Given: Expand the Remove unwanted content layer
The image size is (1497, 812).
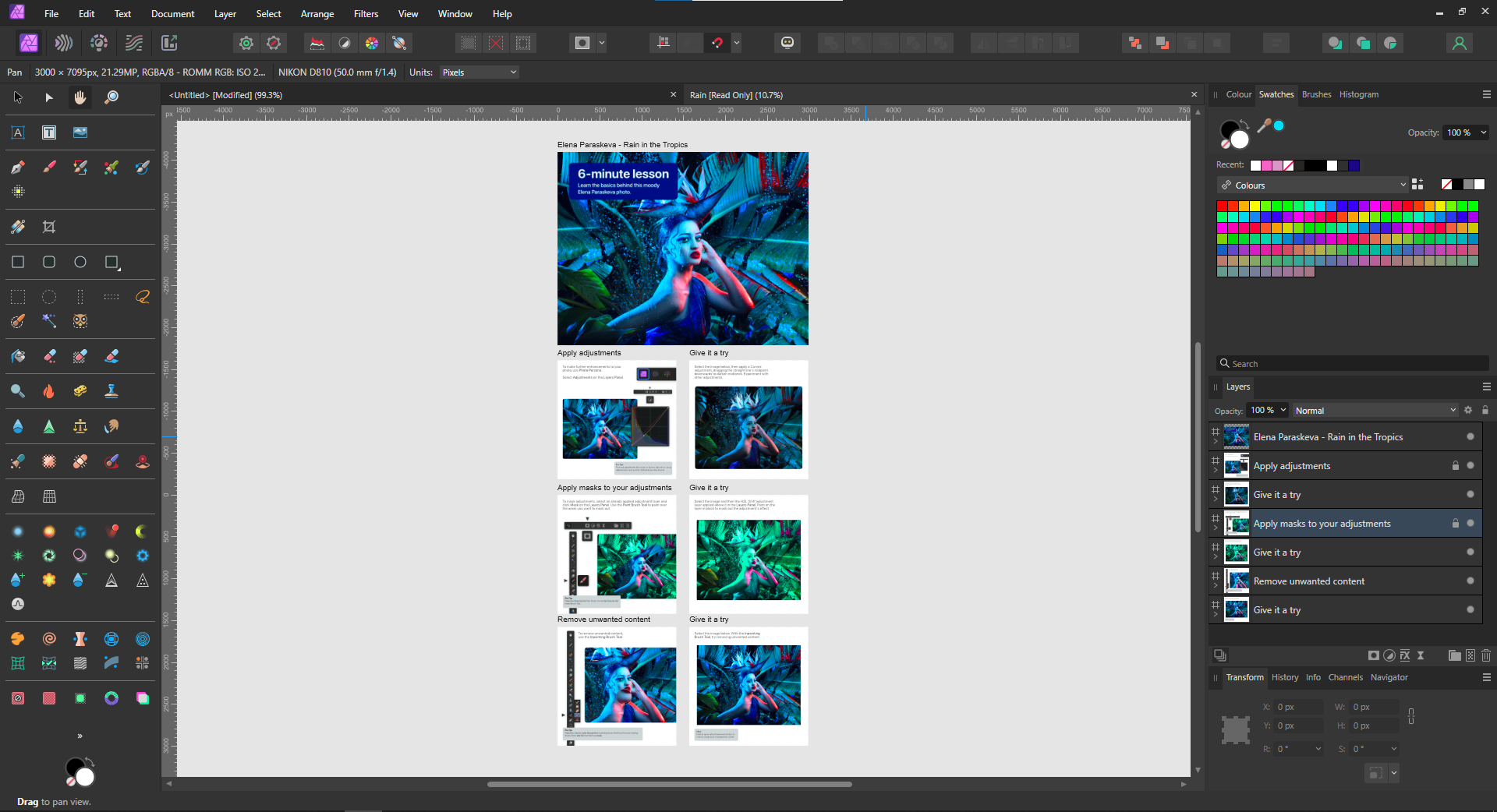Looking at the screenshot, I should pyautogui.click(x=1216, y=586).
